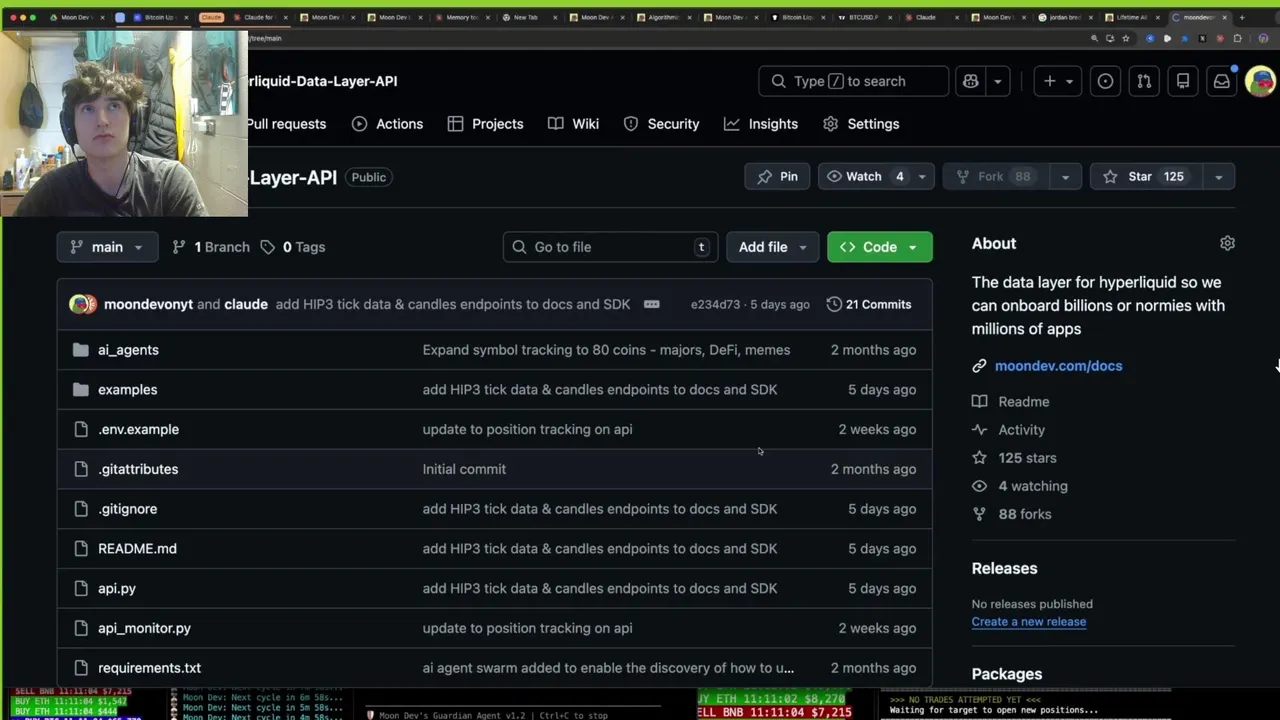
Task: Open the notifications inbox icon
Action: 1222,81
